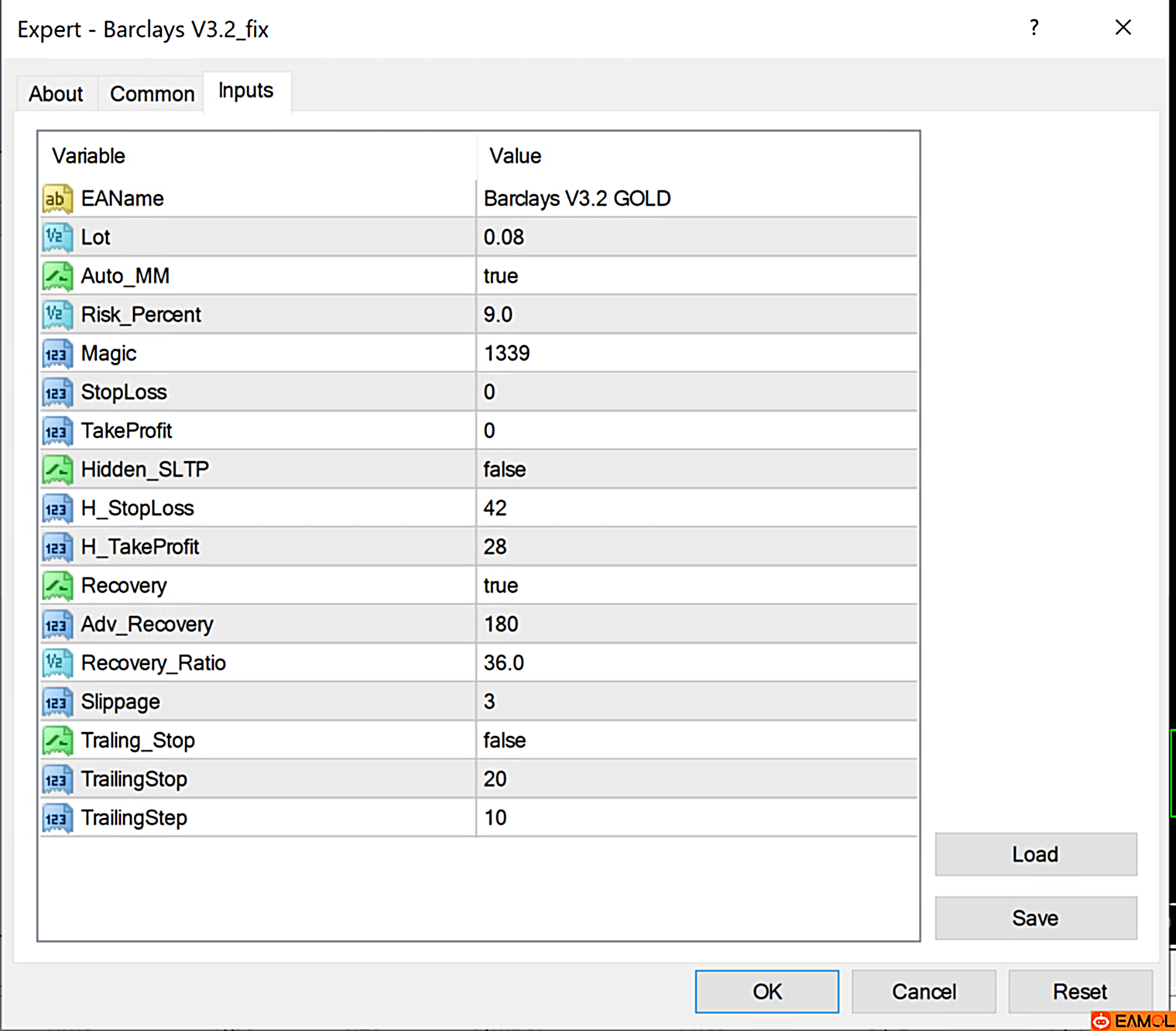Click the question mark help button
The height and width of the screenshot is (1031, 1176).
coord(1034,28)
